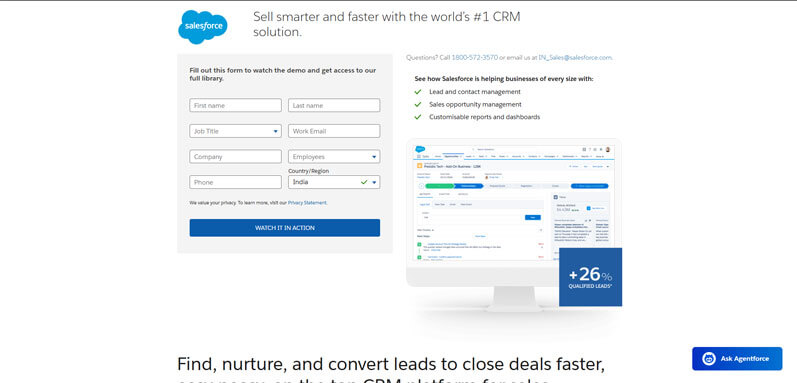Click 'See how Salesforce is helping businesses' text
Screen dimensions: 797x383
(504, 79)
